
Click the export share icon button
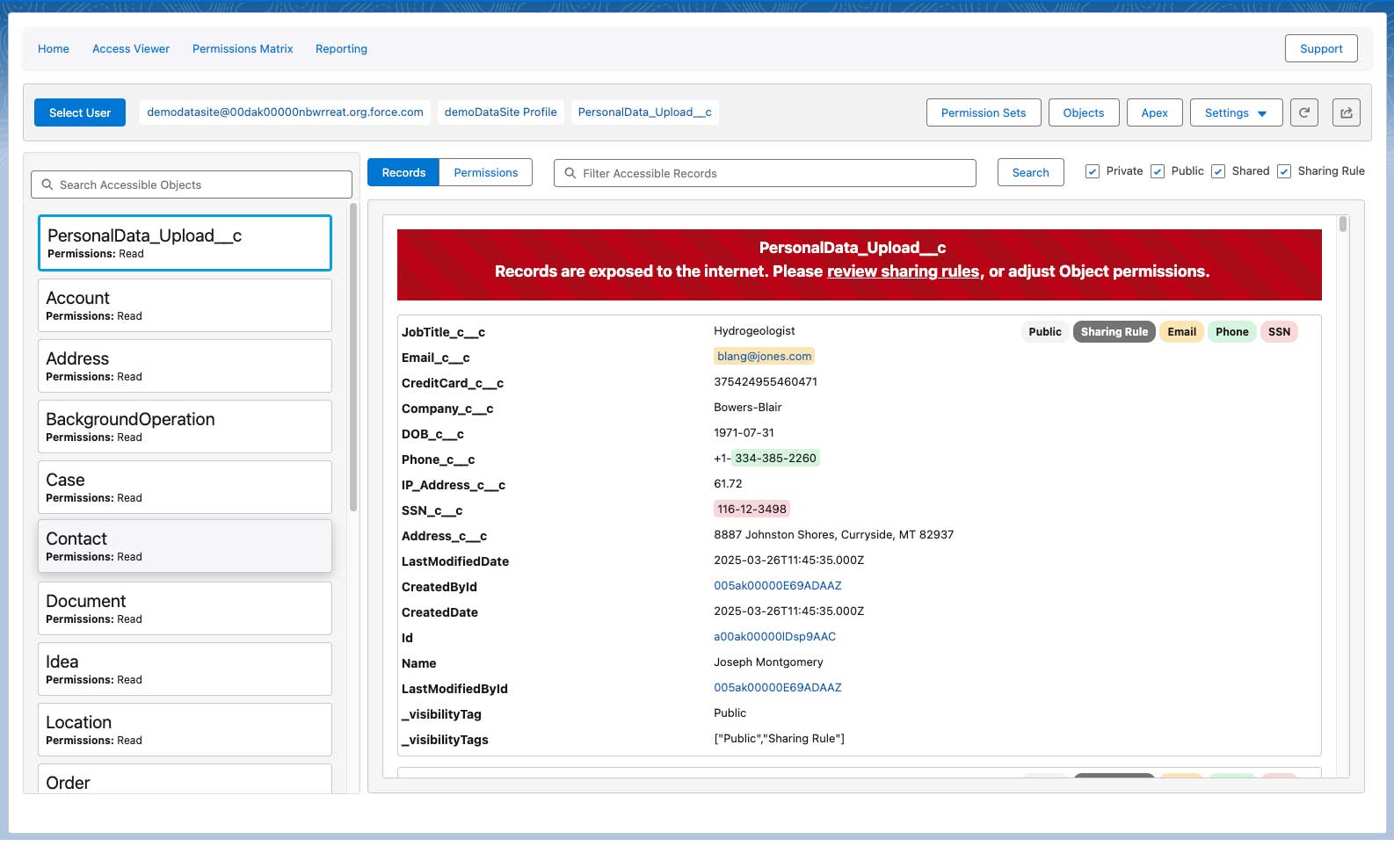[1346, 112]
